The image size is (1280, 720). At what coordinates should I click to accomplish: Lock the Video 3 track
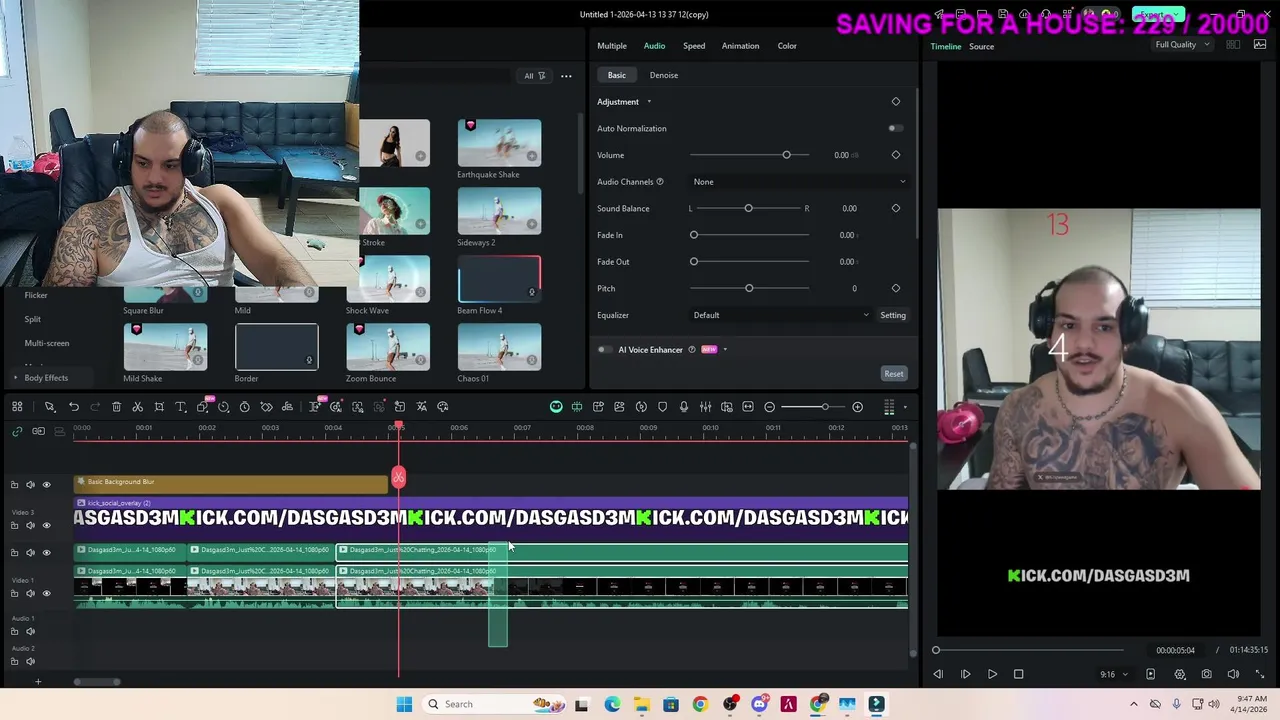pos(15,525)
